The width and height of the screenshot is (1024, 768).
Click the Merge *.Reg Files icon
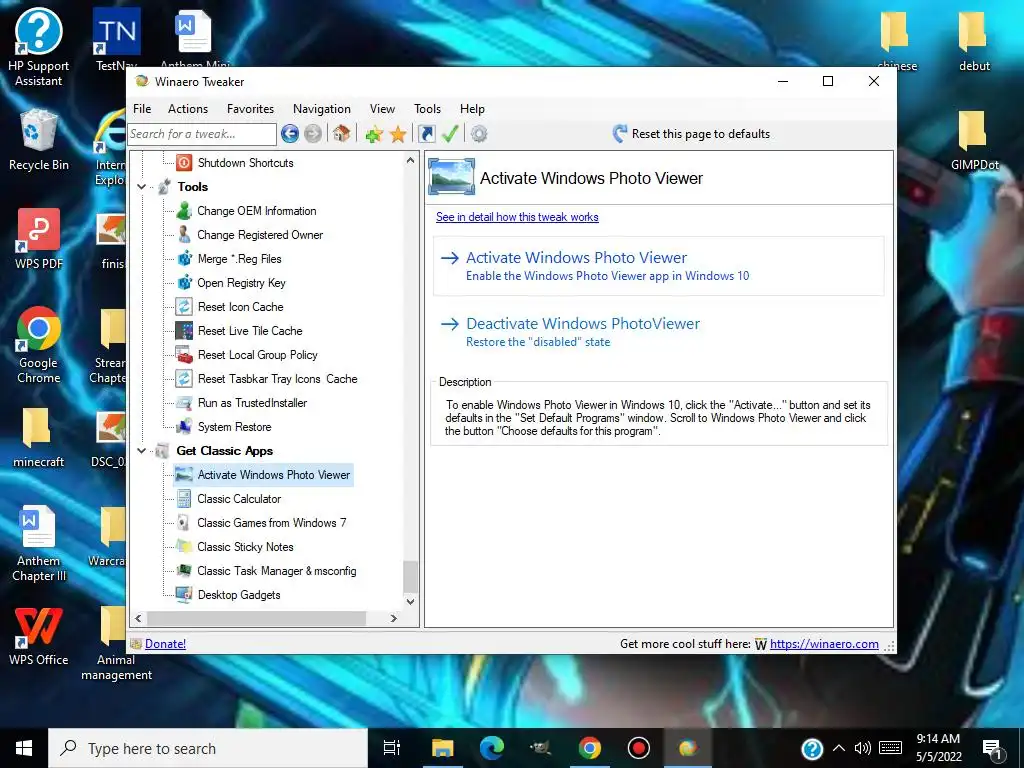[184, 259]
